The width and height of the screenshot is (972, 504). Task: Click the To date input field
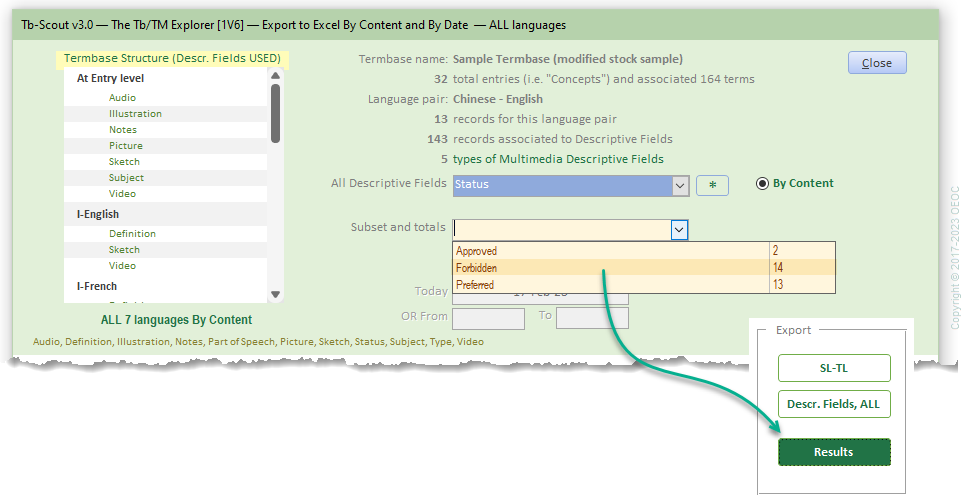point(592,319)
